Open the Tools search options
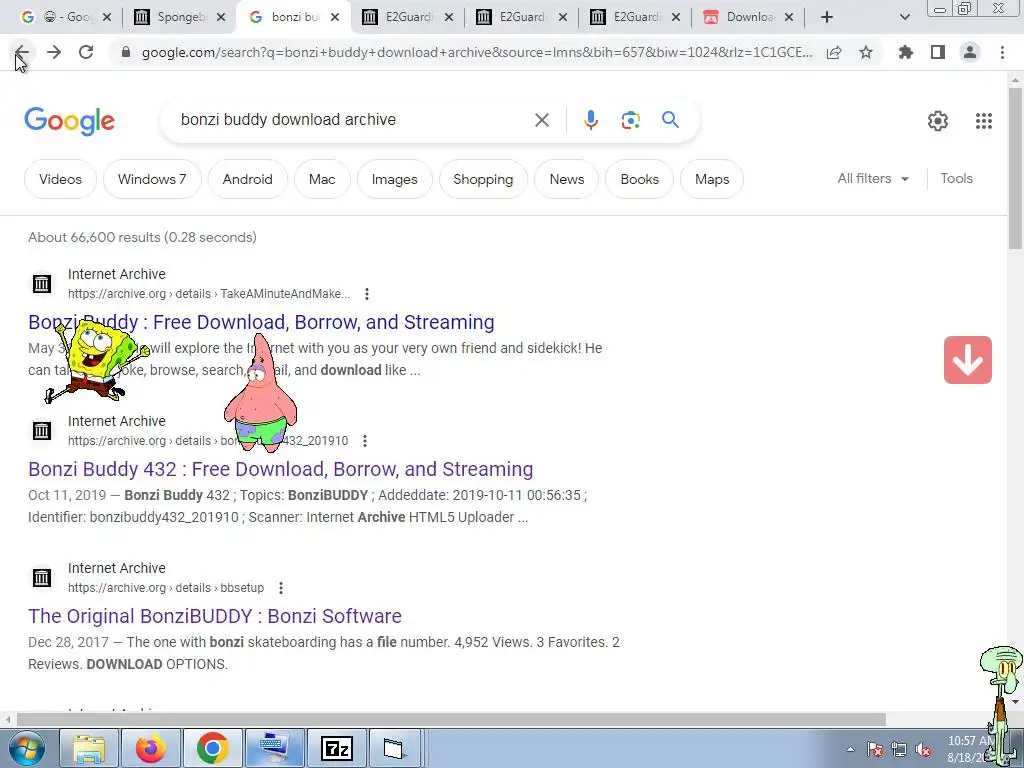The image size is (1024, 768). 956,179
